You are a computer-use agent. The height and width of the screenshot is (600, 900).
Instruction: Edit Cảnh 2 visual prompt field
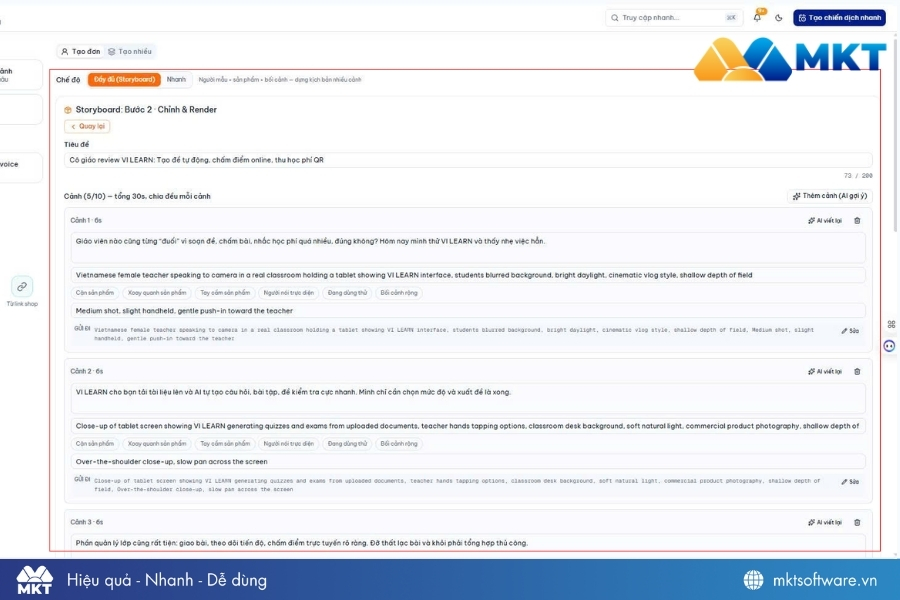[468, 426]
